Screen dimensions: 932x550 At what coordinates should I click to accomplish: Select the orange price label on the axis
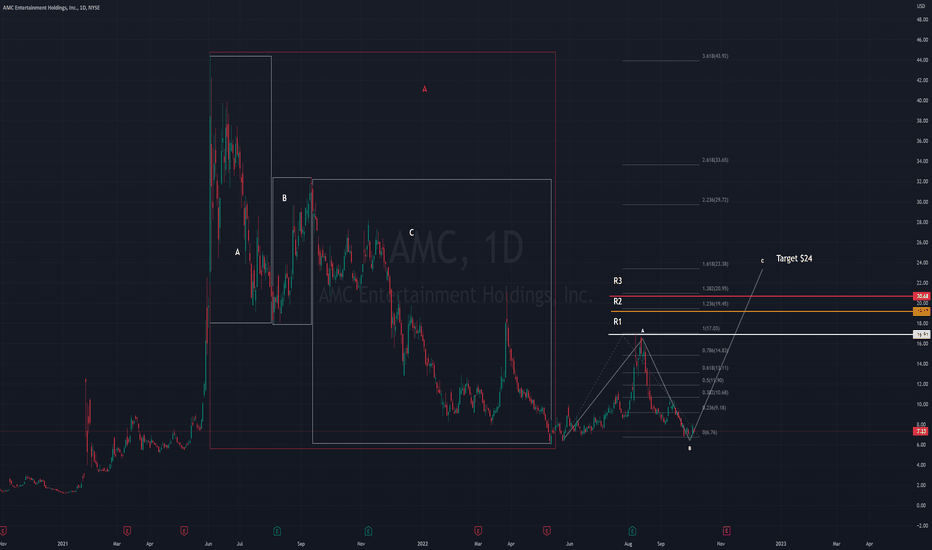click(922, 311)
